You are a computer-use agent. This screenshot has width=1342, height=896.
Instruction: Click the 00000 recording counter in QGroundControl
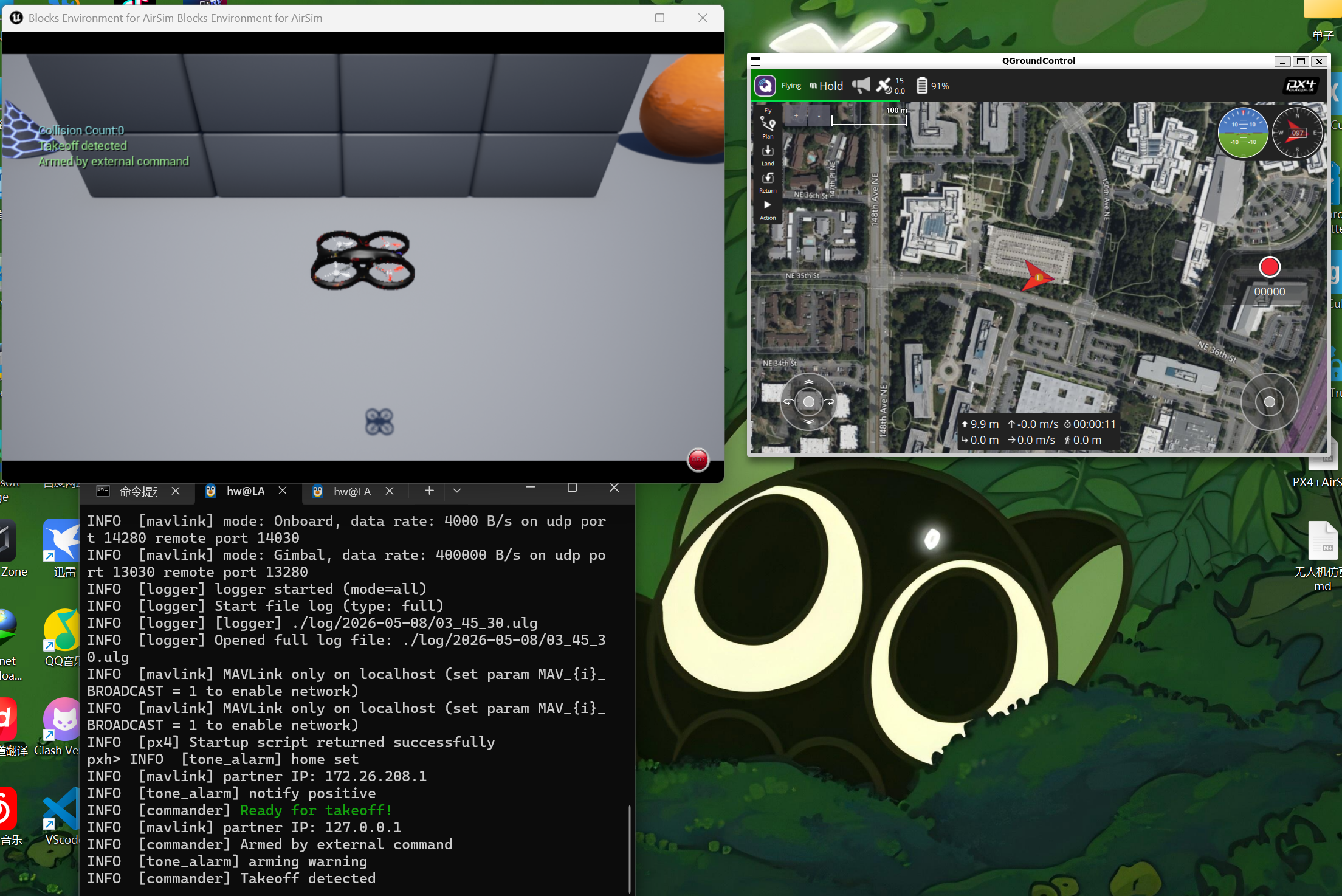coord(1270,292)
